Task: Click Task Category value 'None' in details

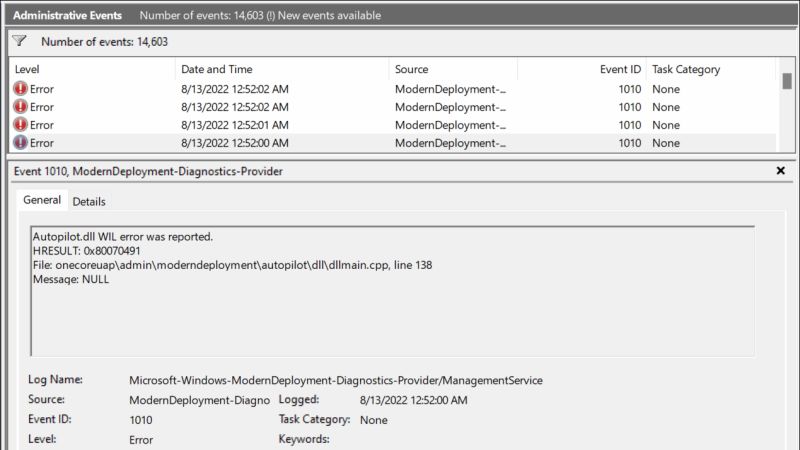Action: coord(373,420)
